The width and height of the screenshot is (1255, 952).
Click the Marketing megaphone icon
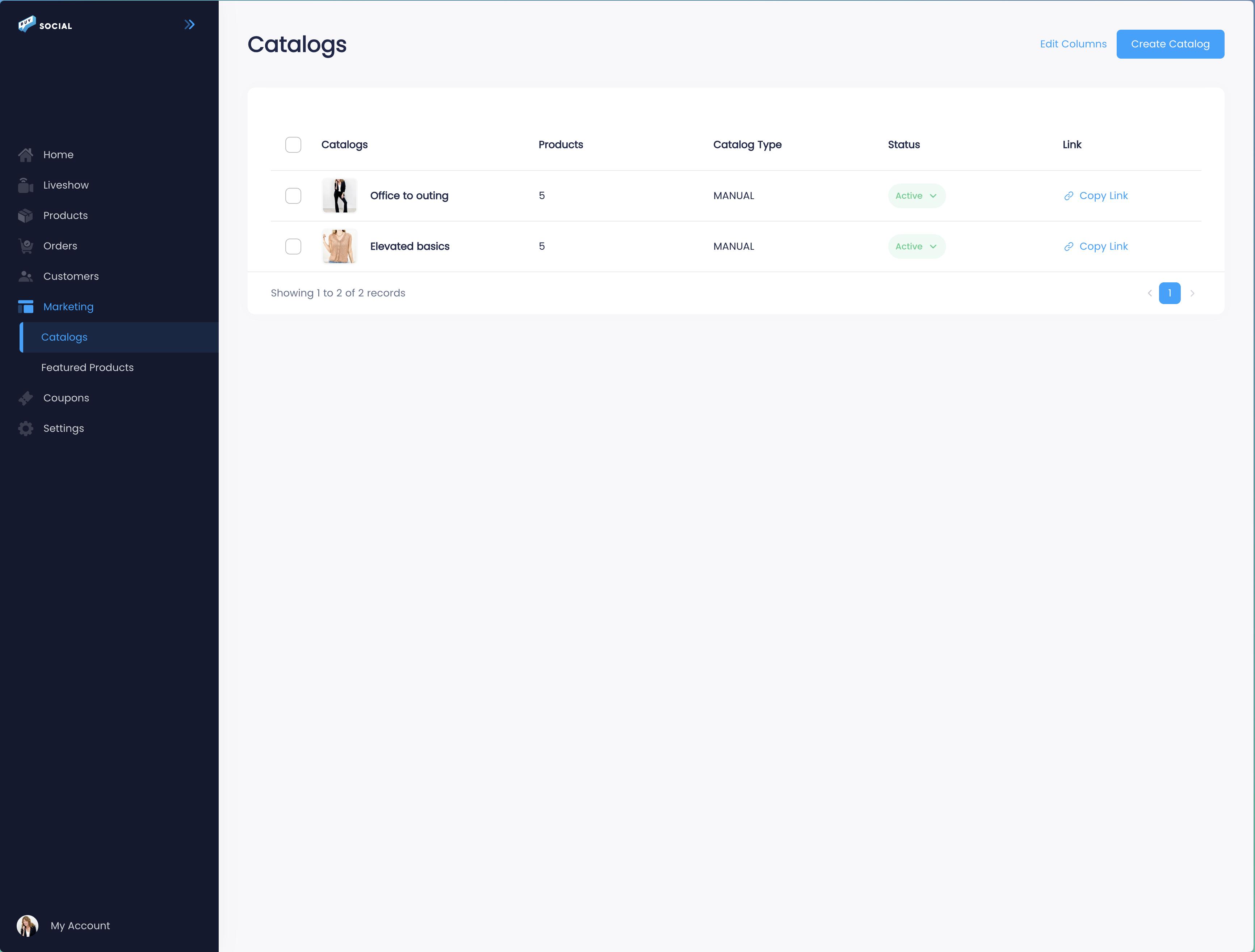(x=26, y=306)
